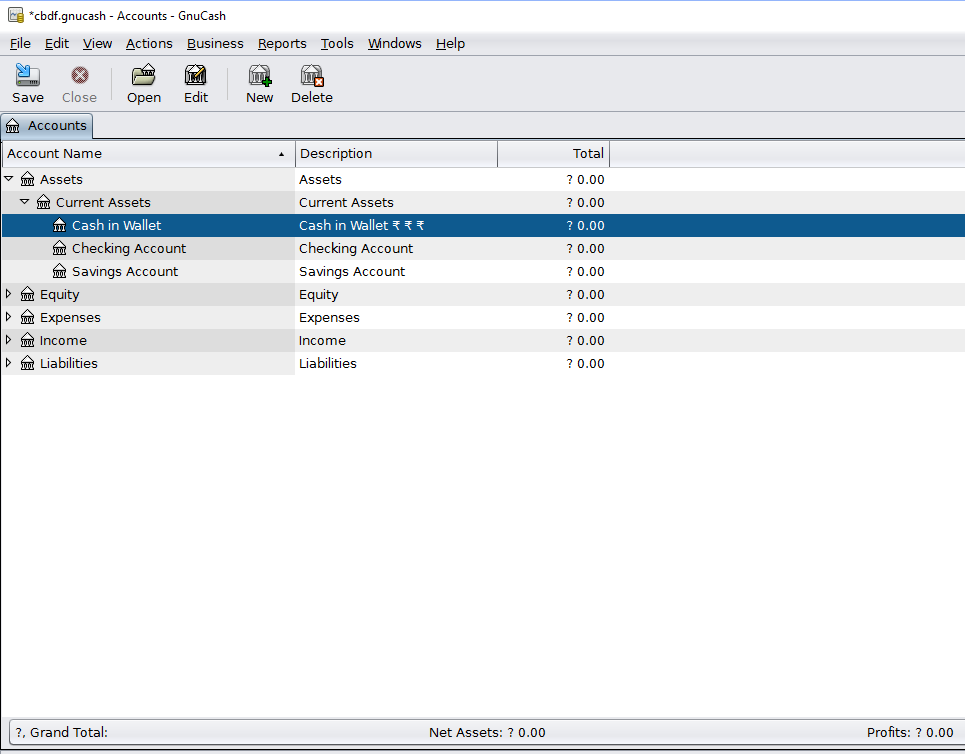Screen dimensions: 965x754
Task: Expand the Expenses account
Action: click(9, 316)
